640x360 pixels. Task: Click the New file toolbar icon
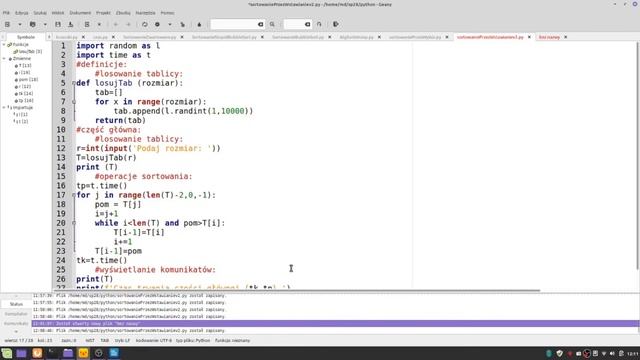[x=7, y=24]
